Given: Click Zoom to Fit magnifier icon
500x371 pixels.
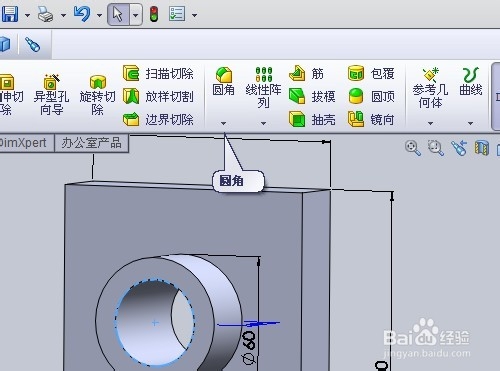Looking at the screenshot, I should click(x=413, y=148).
